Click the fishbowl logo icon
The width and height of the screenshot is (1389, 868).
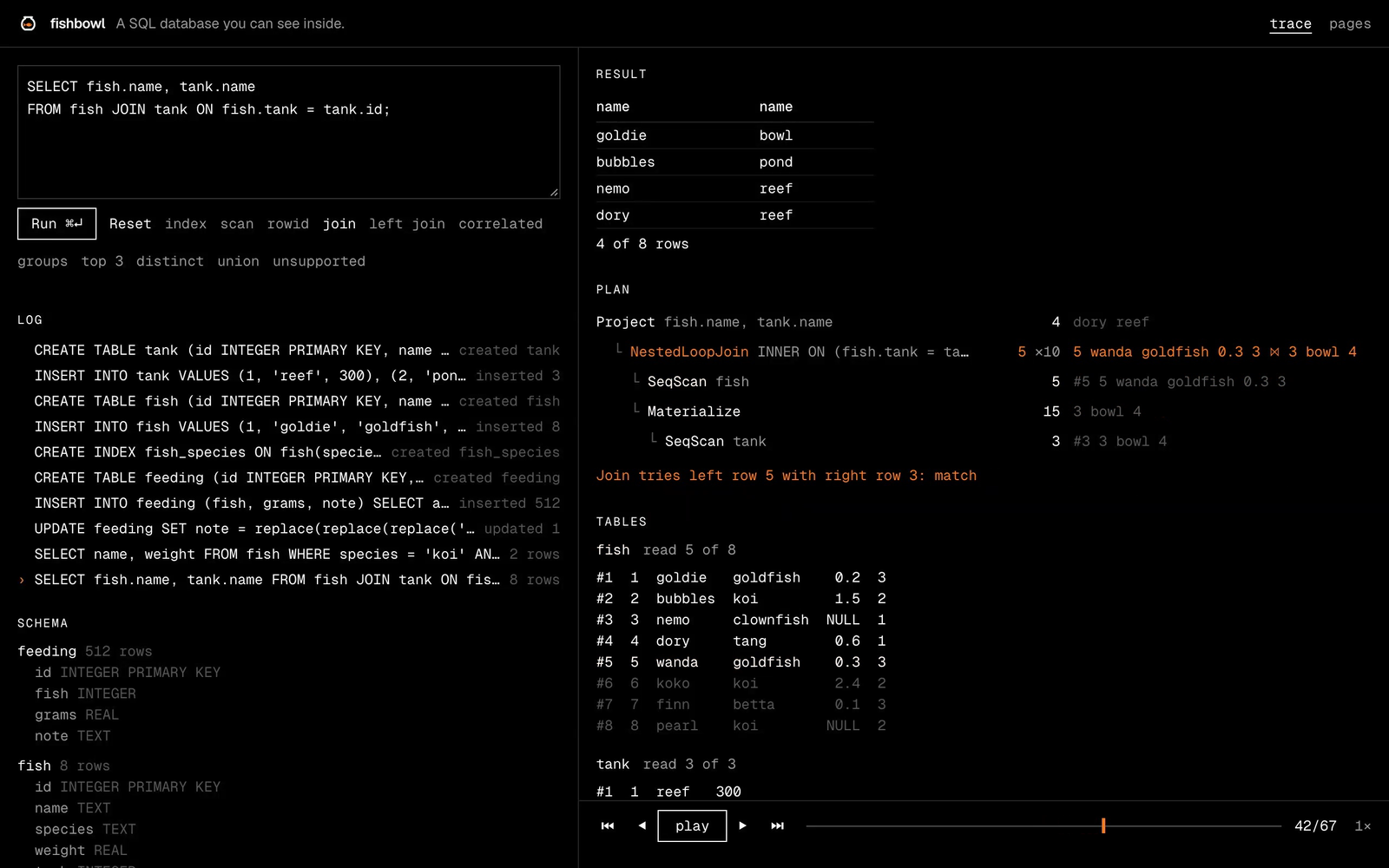(x=28, y=23)
